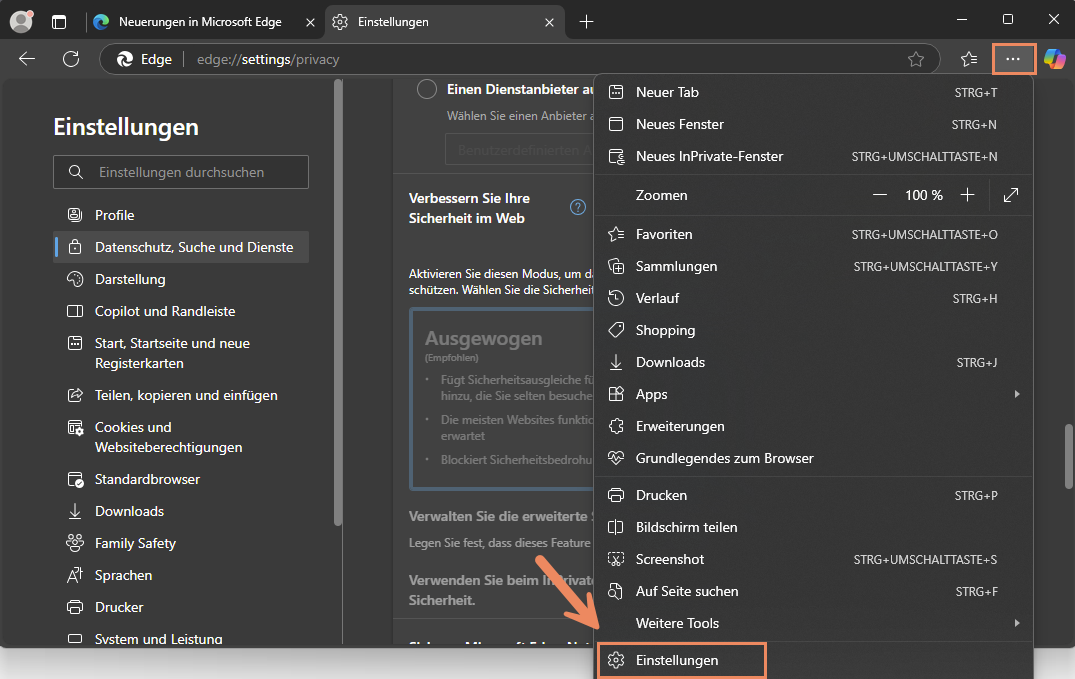Open Family Safety settings

pos(181,543)
